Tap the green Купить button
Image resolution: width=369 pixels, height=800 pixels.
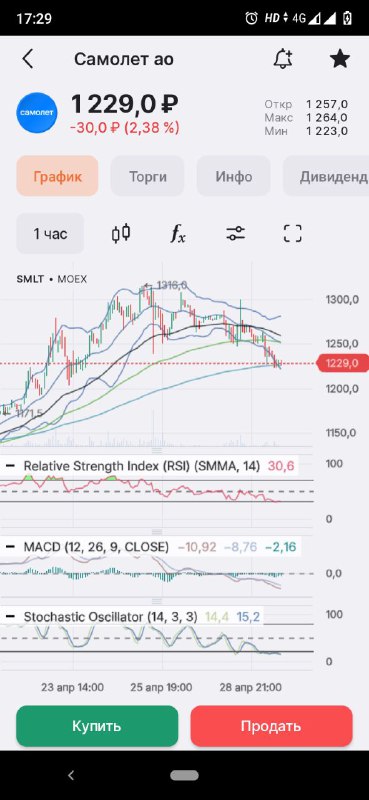97,726
